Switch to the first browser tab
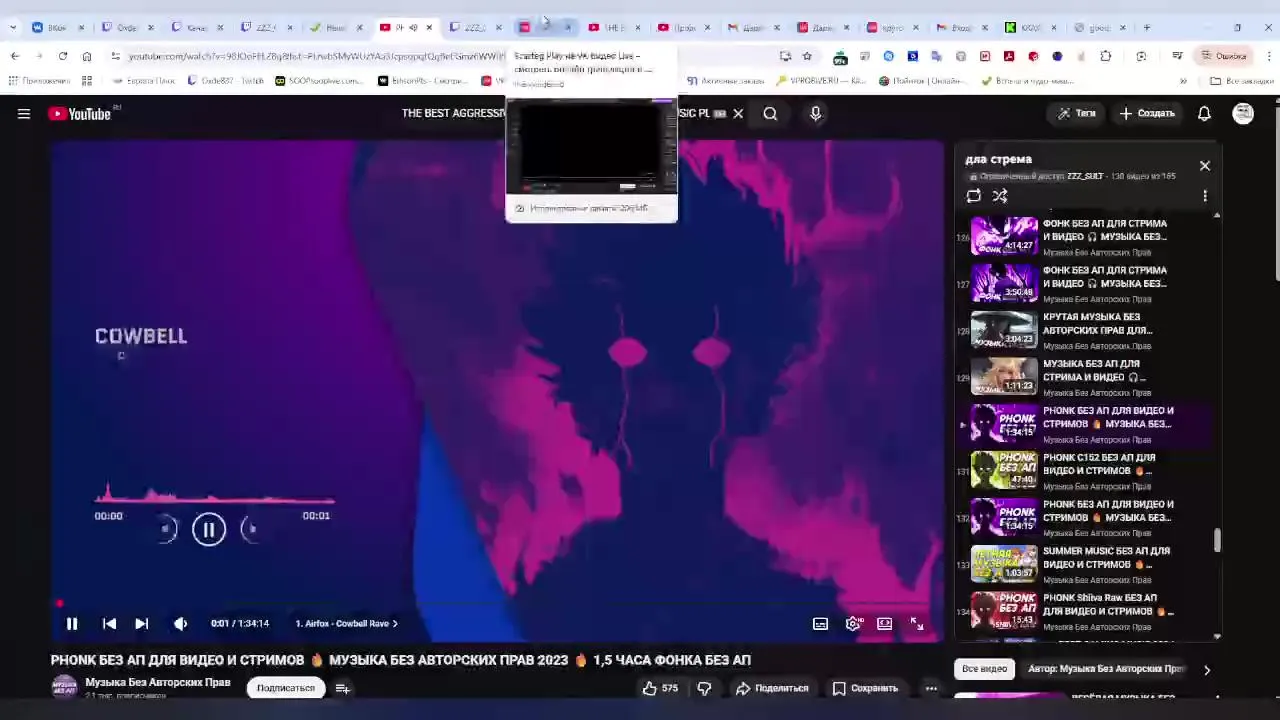 [58, 27]
